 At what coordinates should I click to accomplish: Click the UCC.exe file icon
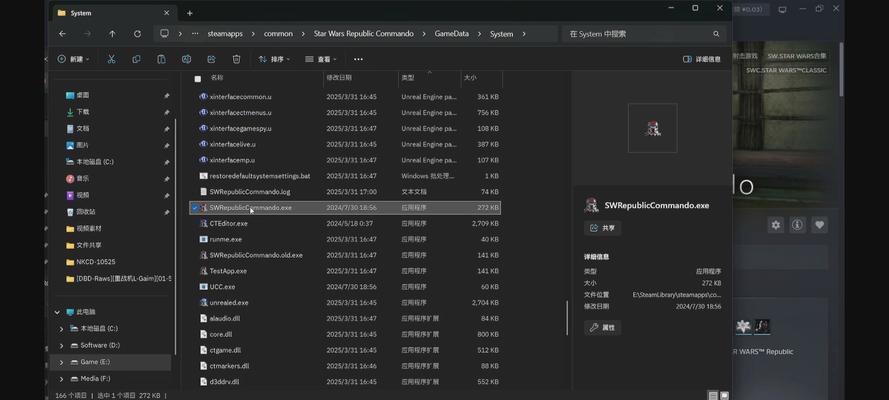(204, 287)
